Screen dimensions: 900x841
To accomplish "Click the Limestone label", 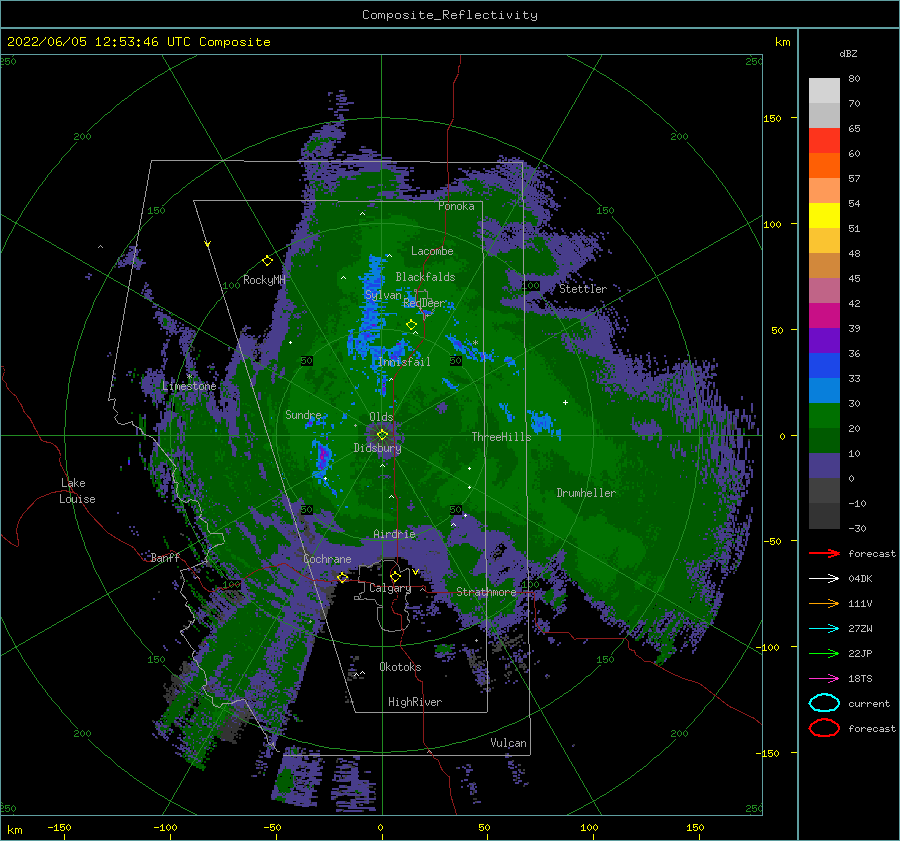I will pos(189,386).
